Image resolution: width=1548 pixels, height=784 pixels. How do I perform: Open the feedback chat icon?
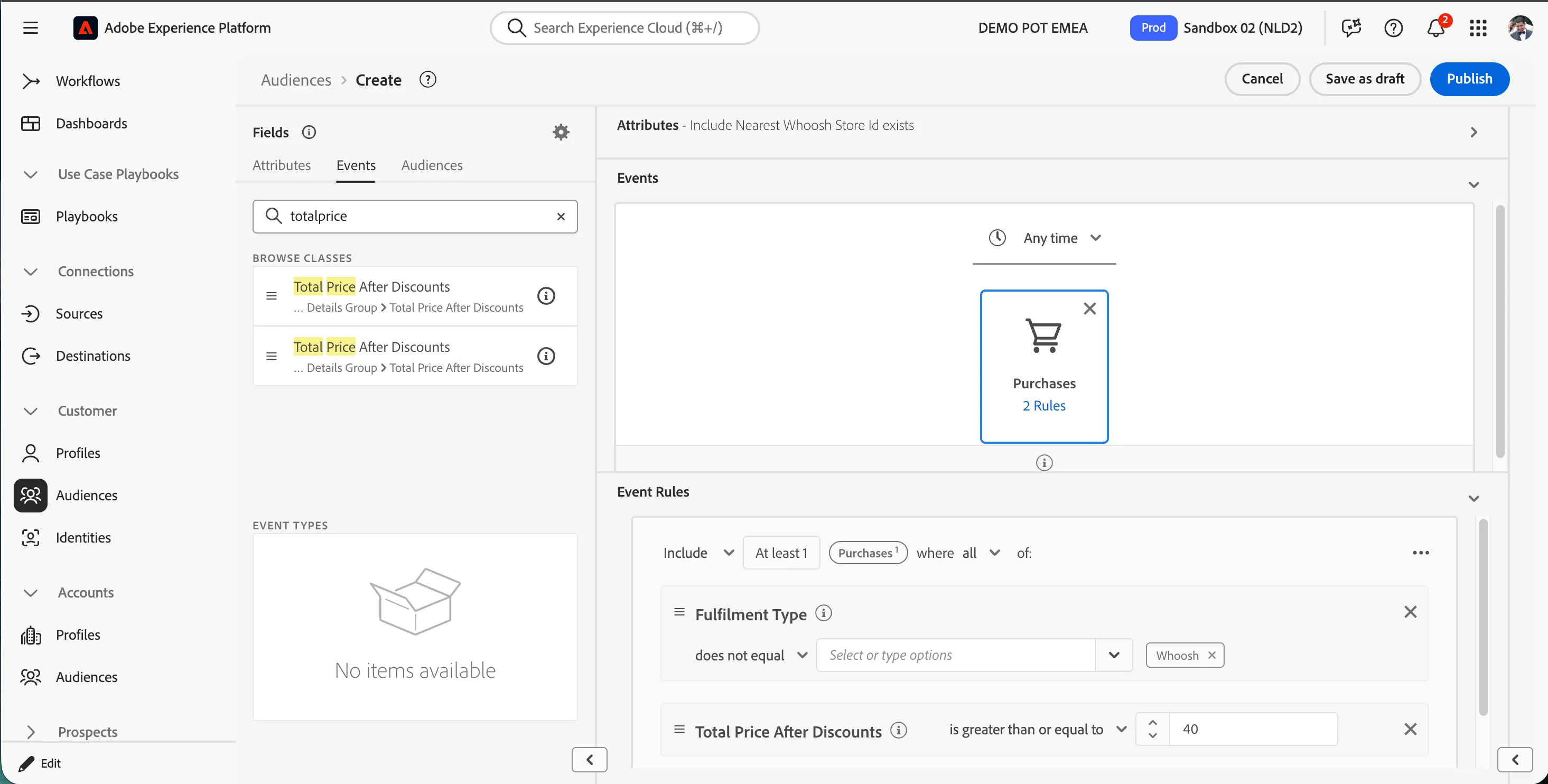(1351, 27)
